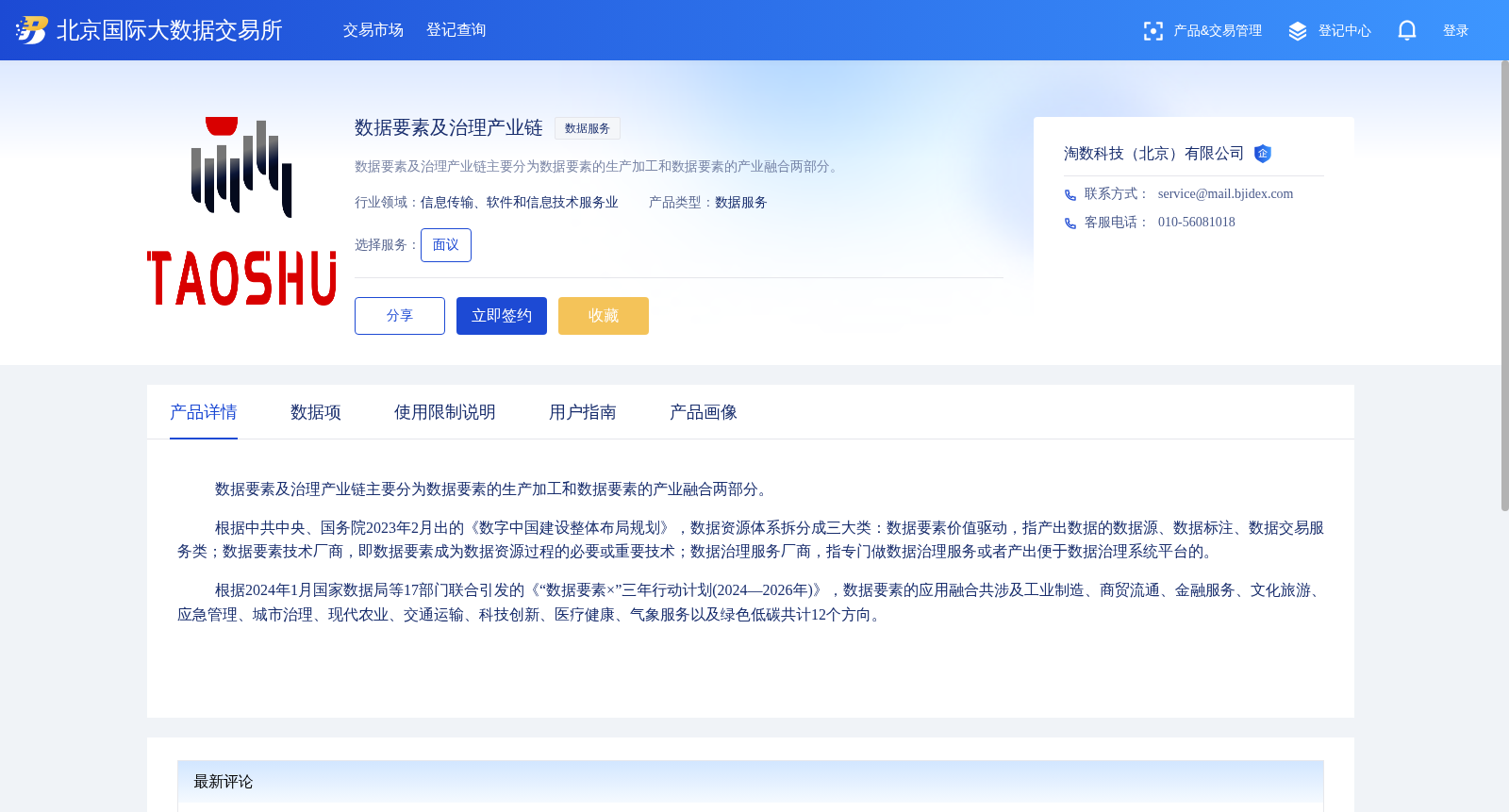
Task: Switch to the 产品画像 tab
Action: coord(704,412)
